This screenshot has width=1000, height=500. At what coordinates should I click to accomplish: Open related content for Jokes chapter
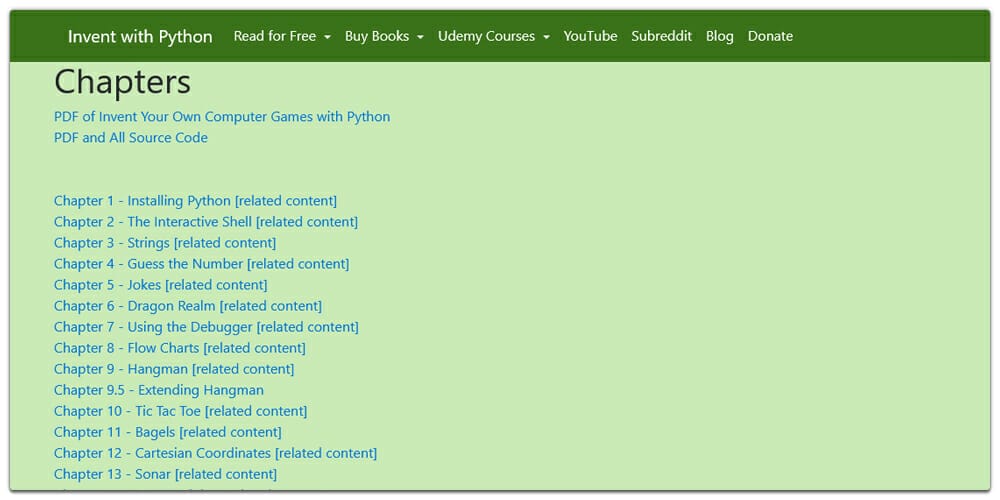click(216, 285)
